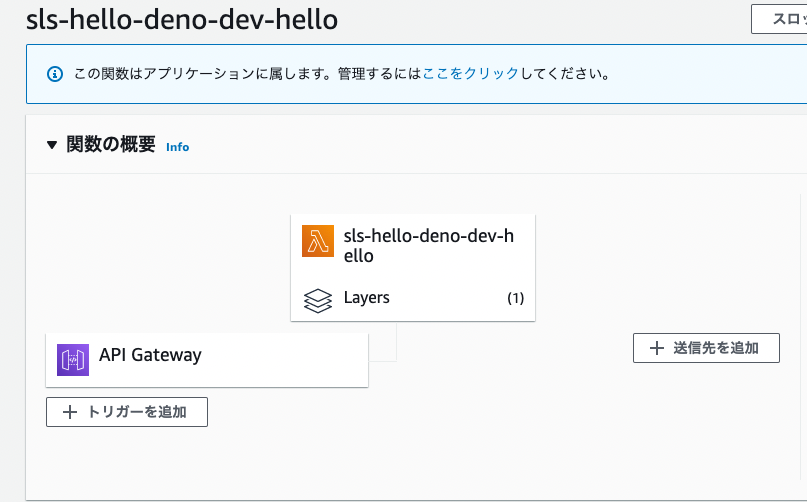807x502 pixels.
Task: Click the plus icon in トリガーを追加
Action: pyautogui.click(x=69, y=412)
